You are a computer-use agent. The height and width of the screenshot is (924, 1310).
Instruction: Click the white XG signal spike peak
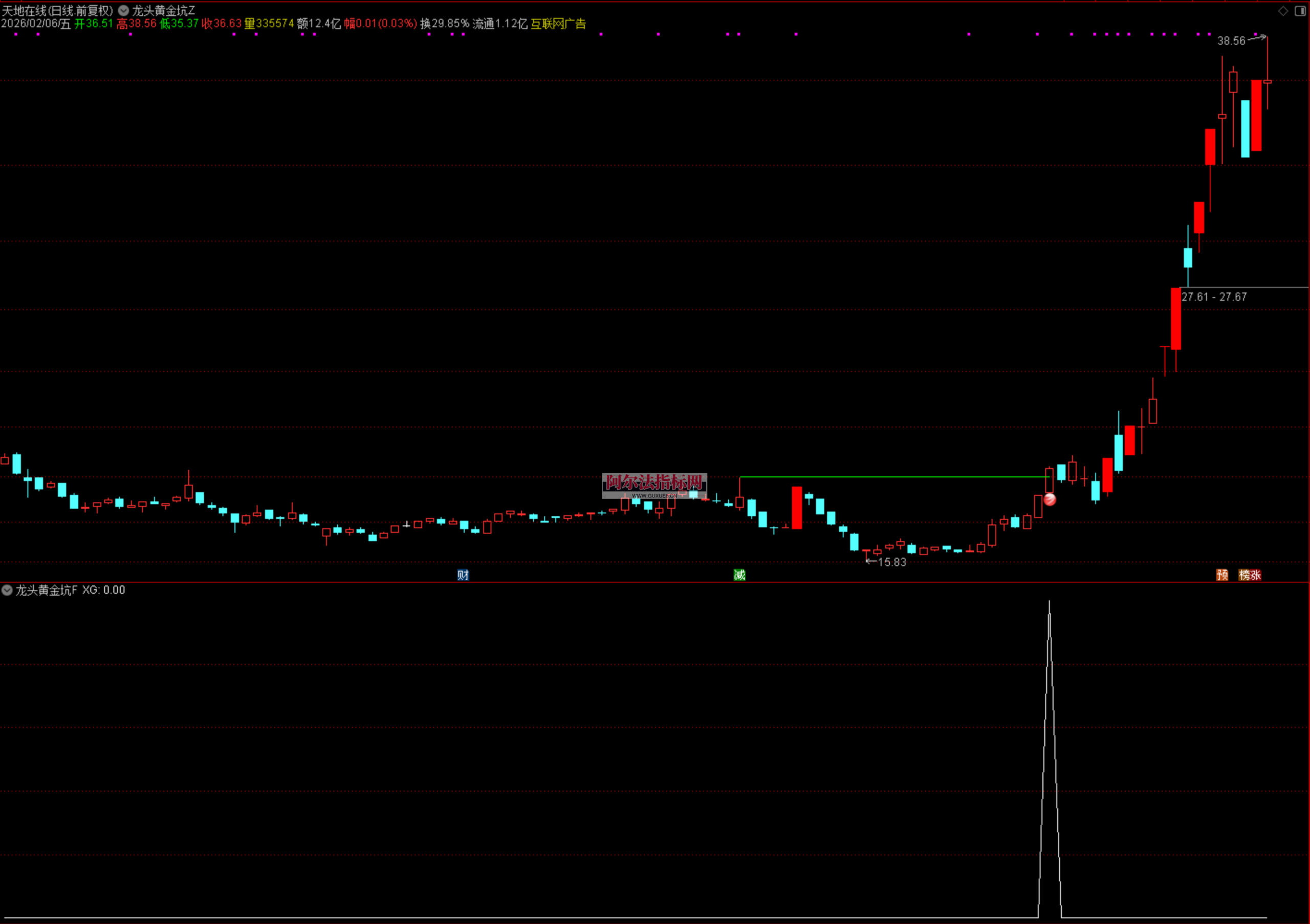[x=1049, y=603]
